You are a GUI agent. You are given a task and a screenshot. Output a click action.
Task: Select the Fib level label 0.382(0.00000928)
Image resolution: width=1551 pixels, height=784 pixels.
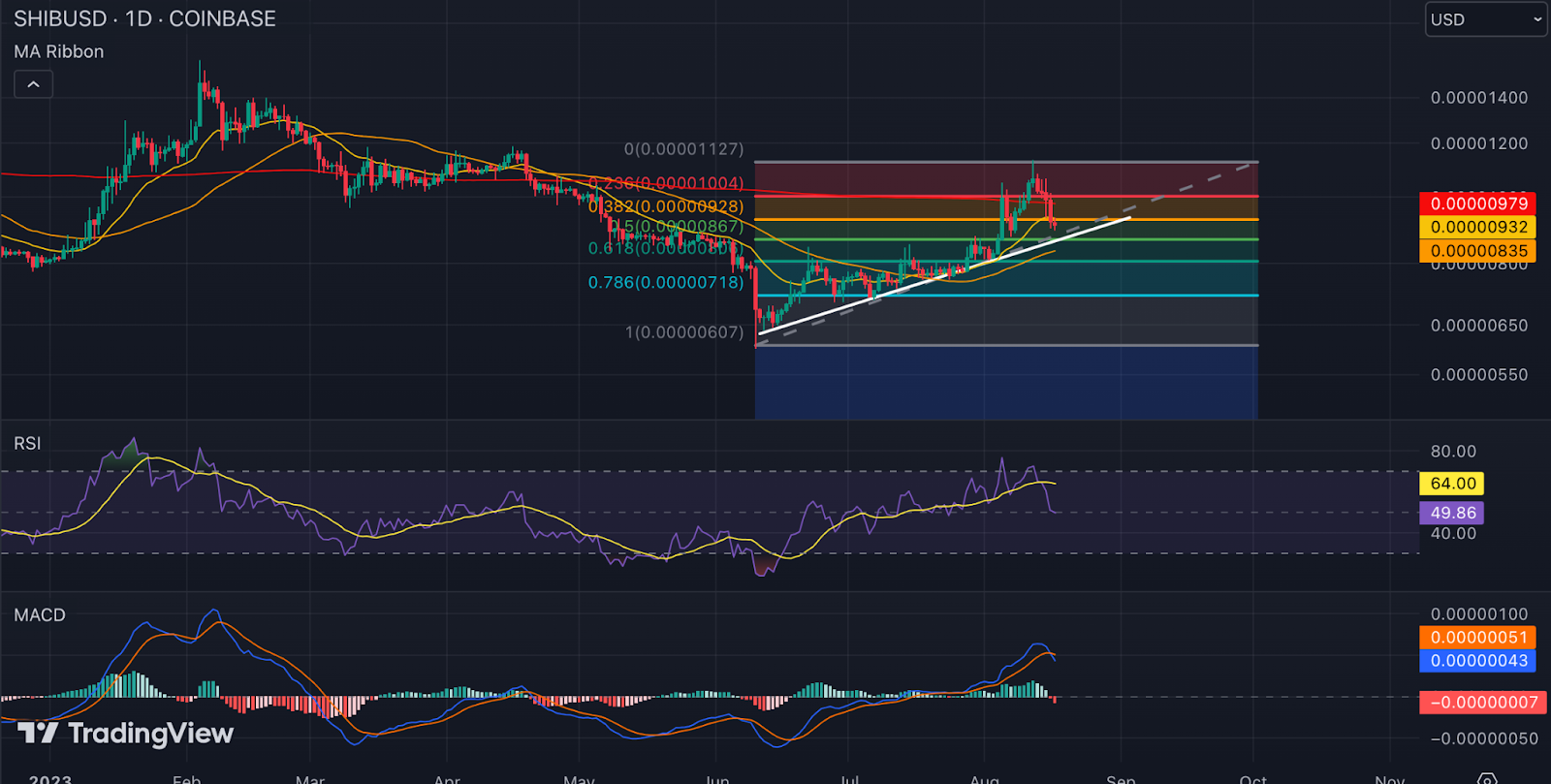coord(666,206)
